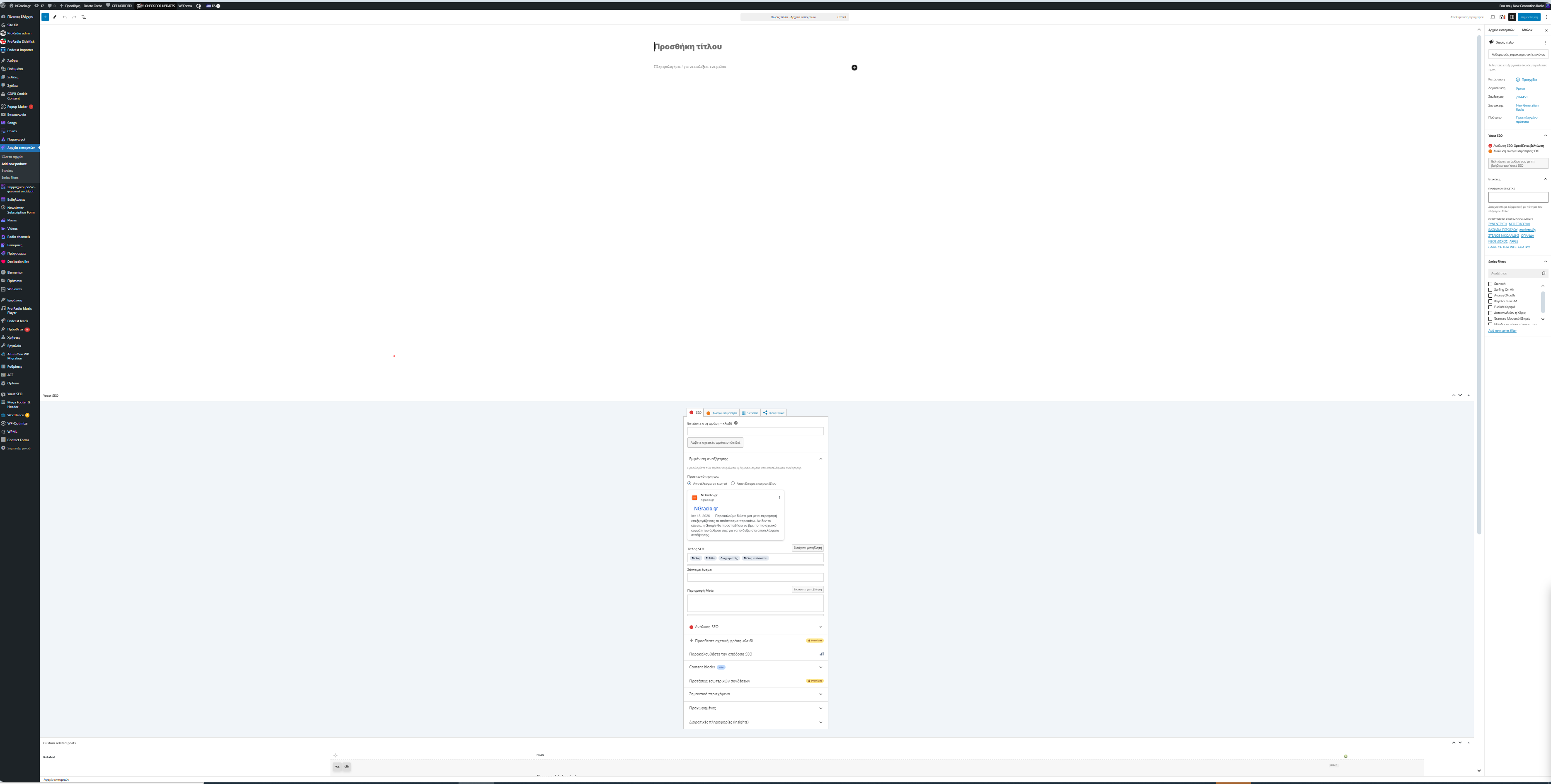The width and height of the screenshot is (1551, 784).
Task: Click the blue block inserter plus button
Action: 45,17
